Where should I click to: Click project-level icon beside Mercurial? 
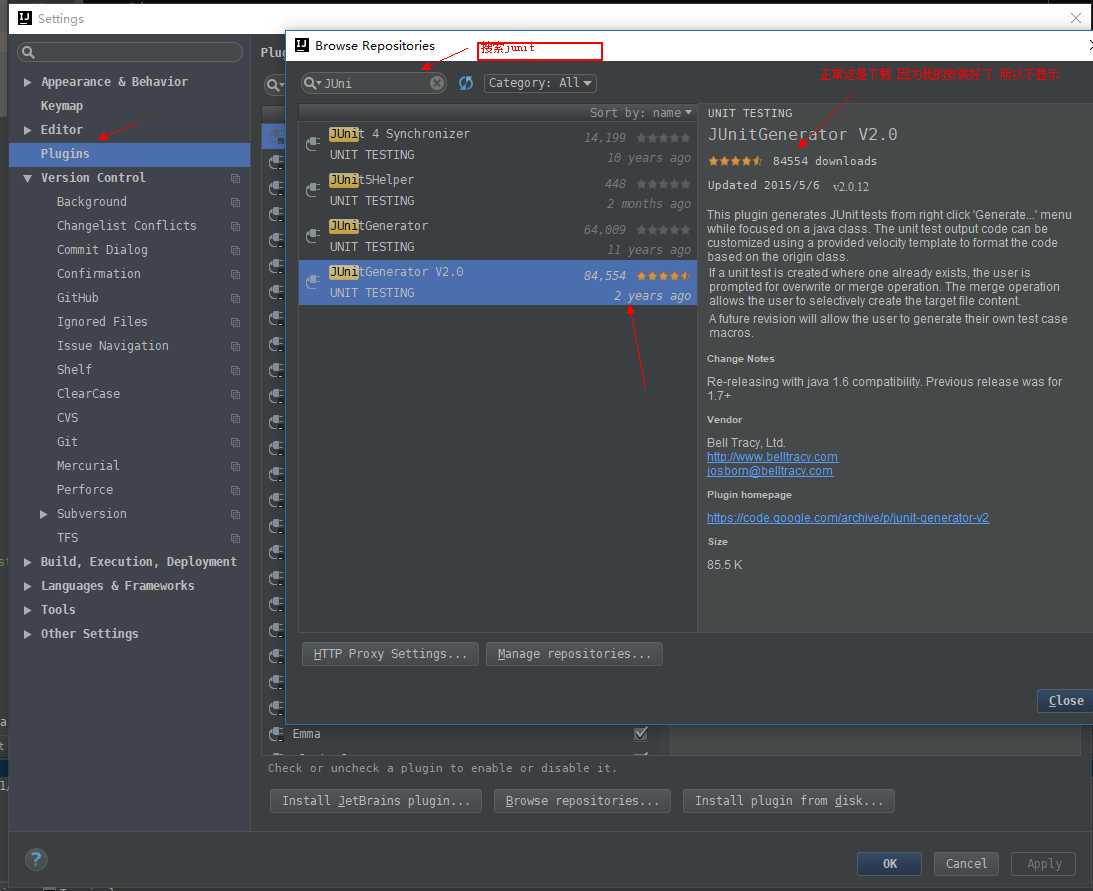(x=236, y=466)
